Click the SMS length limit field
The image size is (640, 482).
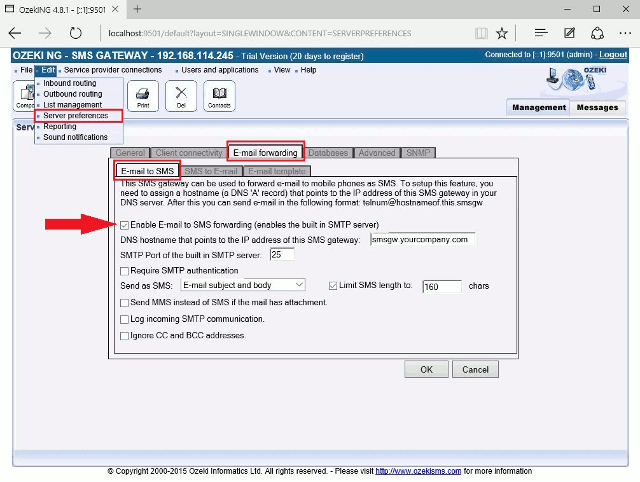pos(442,287)
